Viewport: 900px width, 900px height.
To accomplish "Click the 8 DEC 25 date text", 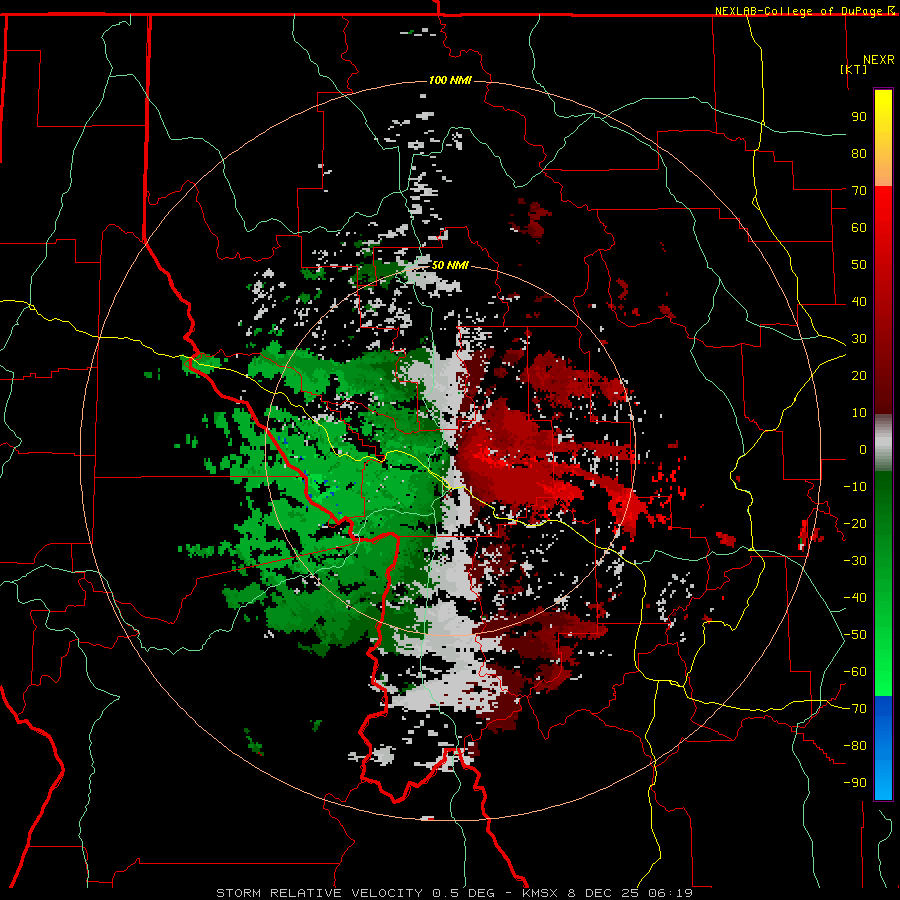I will [x=603, y=893].
